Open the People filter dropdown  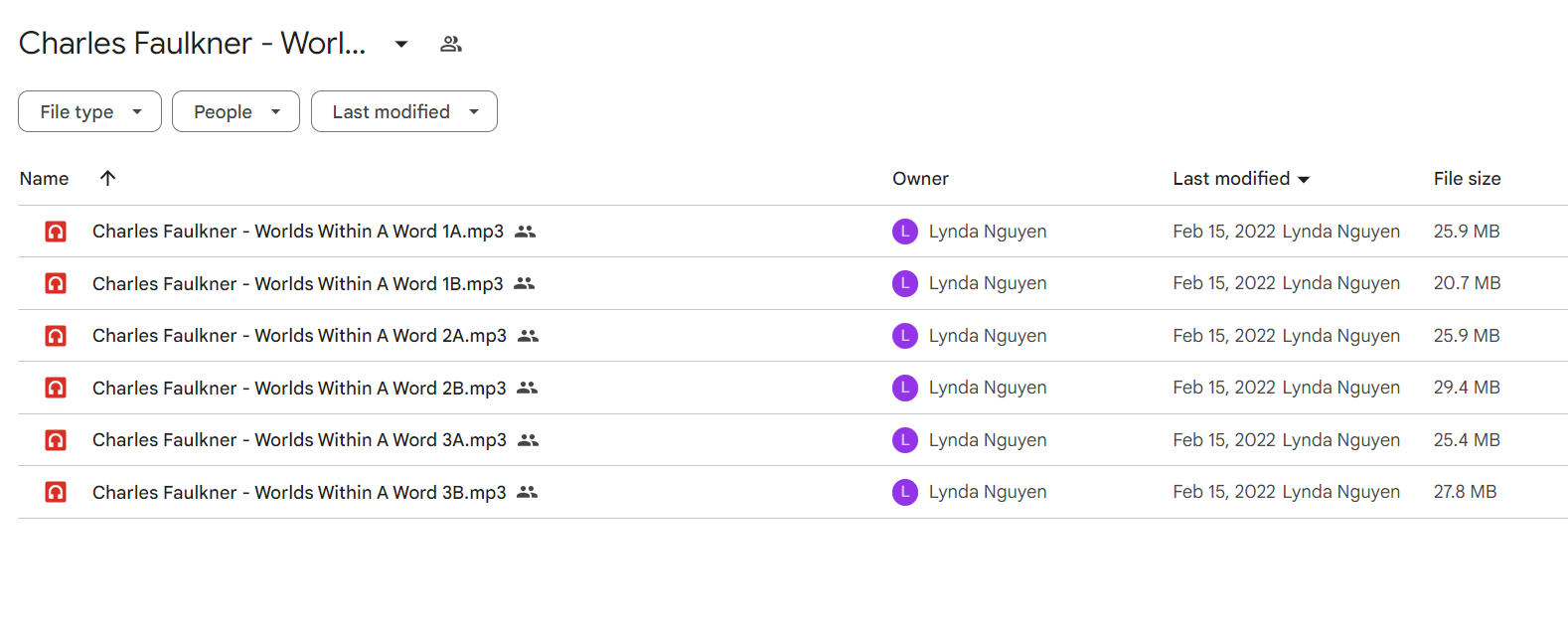(235, 111)
